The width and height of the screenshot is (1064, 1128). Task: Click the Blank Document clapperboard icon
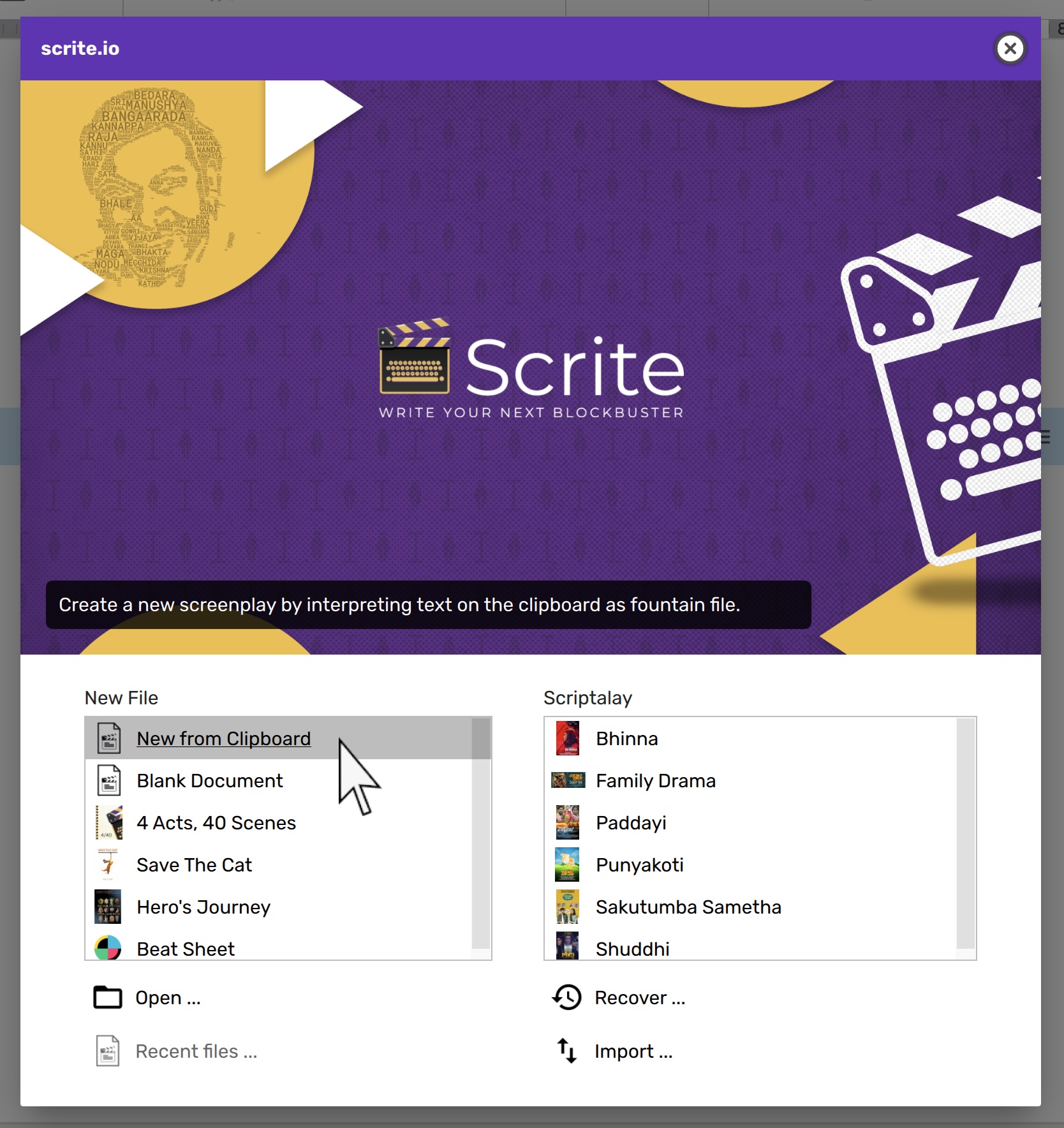click(x=109, y=780)
